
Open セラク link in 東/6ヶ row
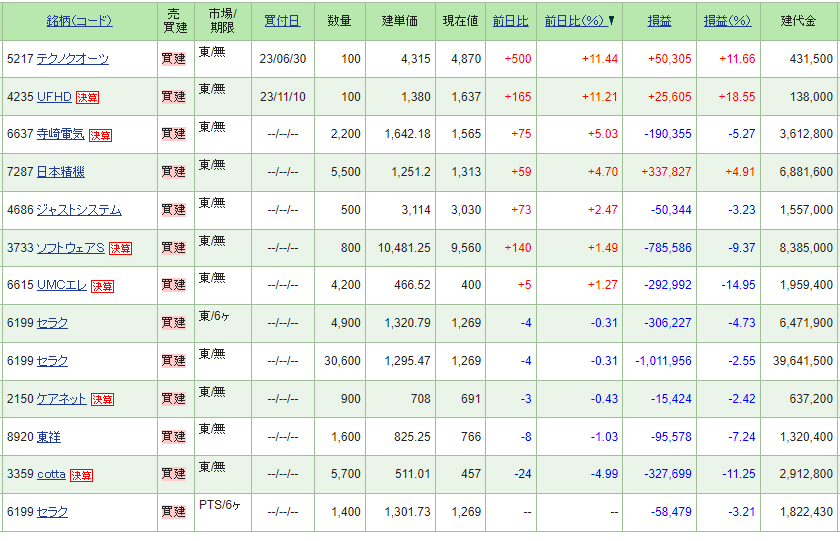pos(52,323)
